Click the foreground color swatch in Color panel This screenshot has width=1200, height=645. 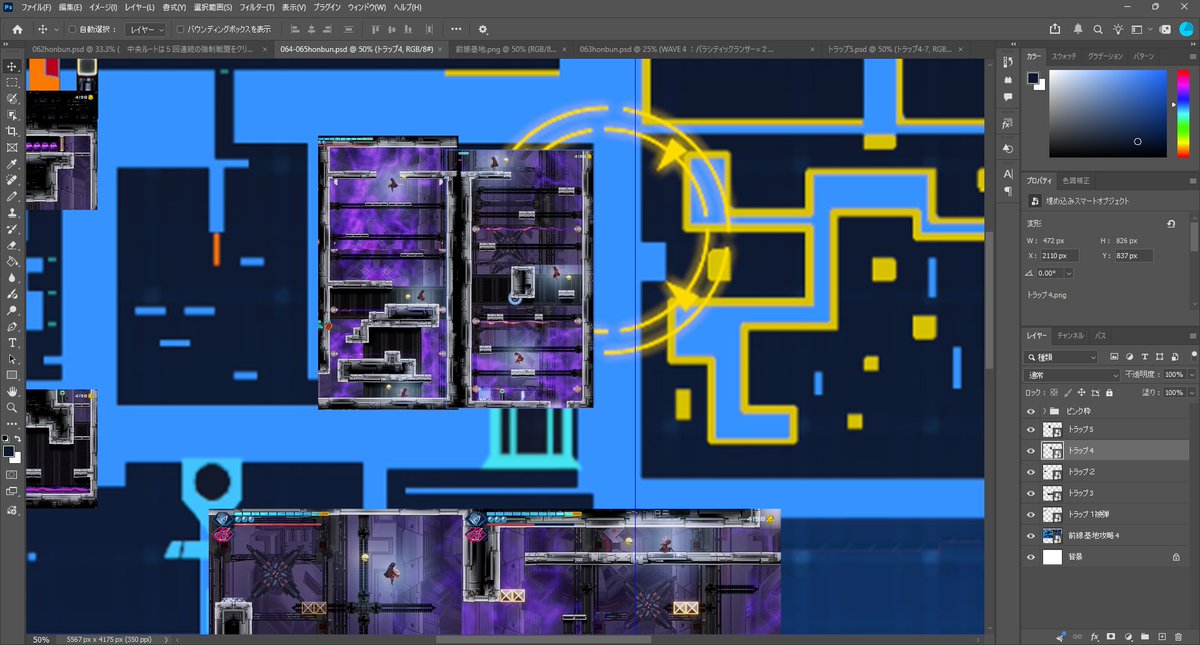pos(1031,80)
